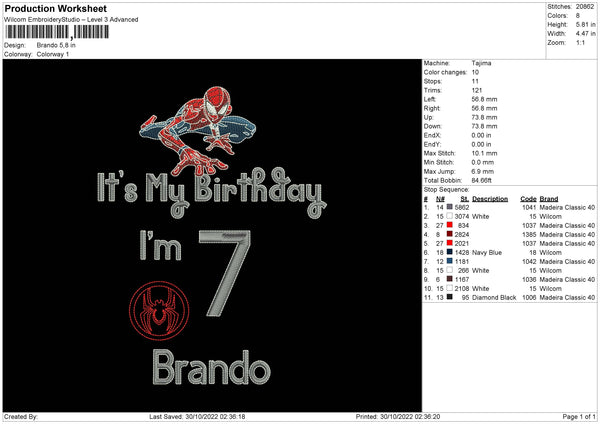Select the 'Brando' name in the design

pos(212,368)
